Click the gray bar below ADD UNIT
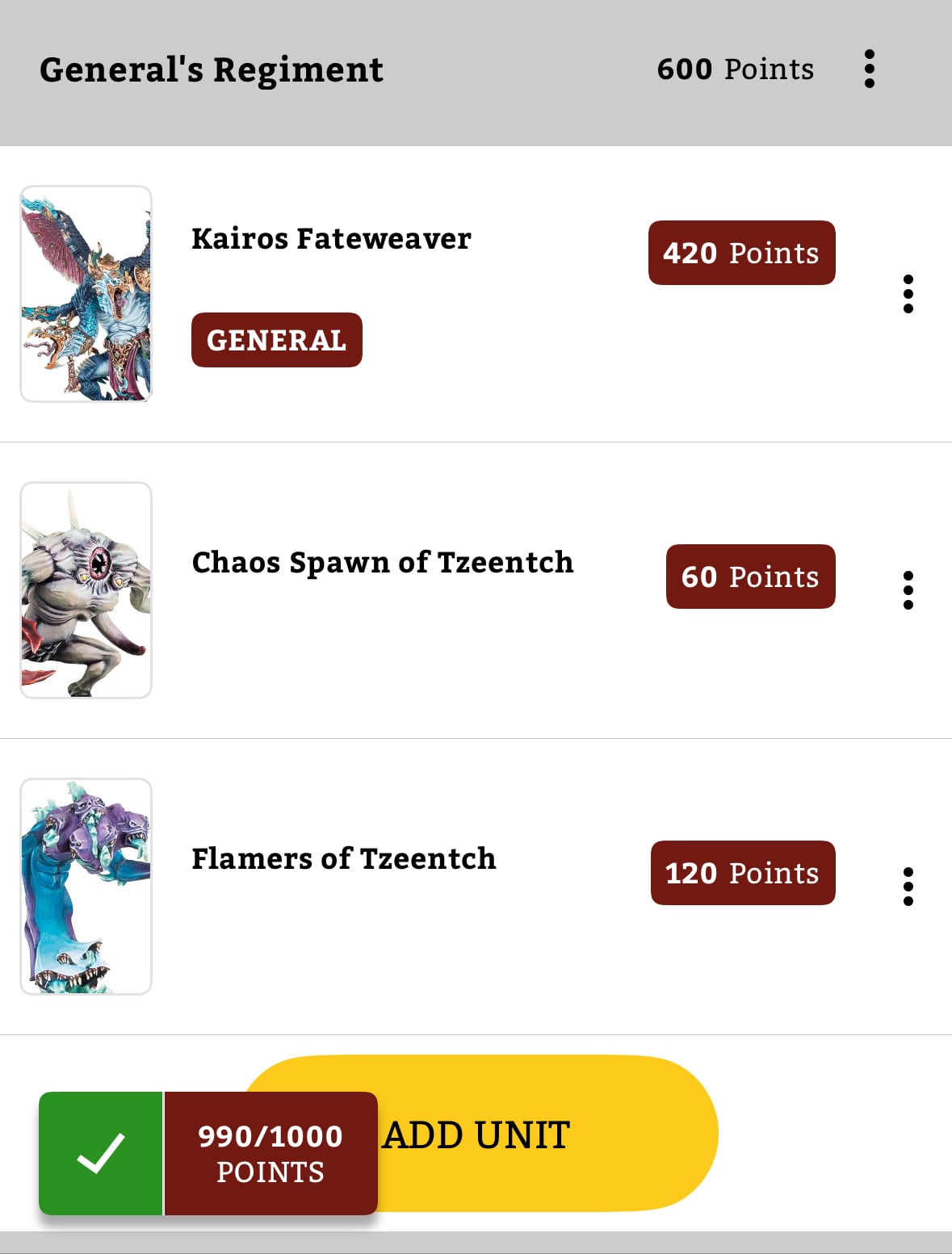 pyautogui.click(x=476, y=1242)
